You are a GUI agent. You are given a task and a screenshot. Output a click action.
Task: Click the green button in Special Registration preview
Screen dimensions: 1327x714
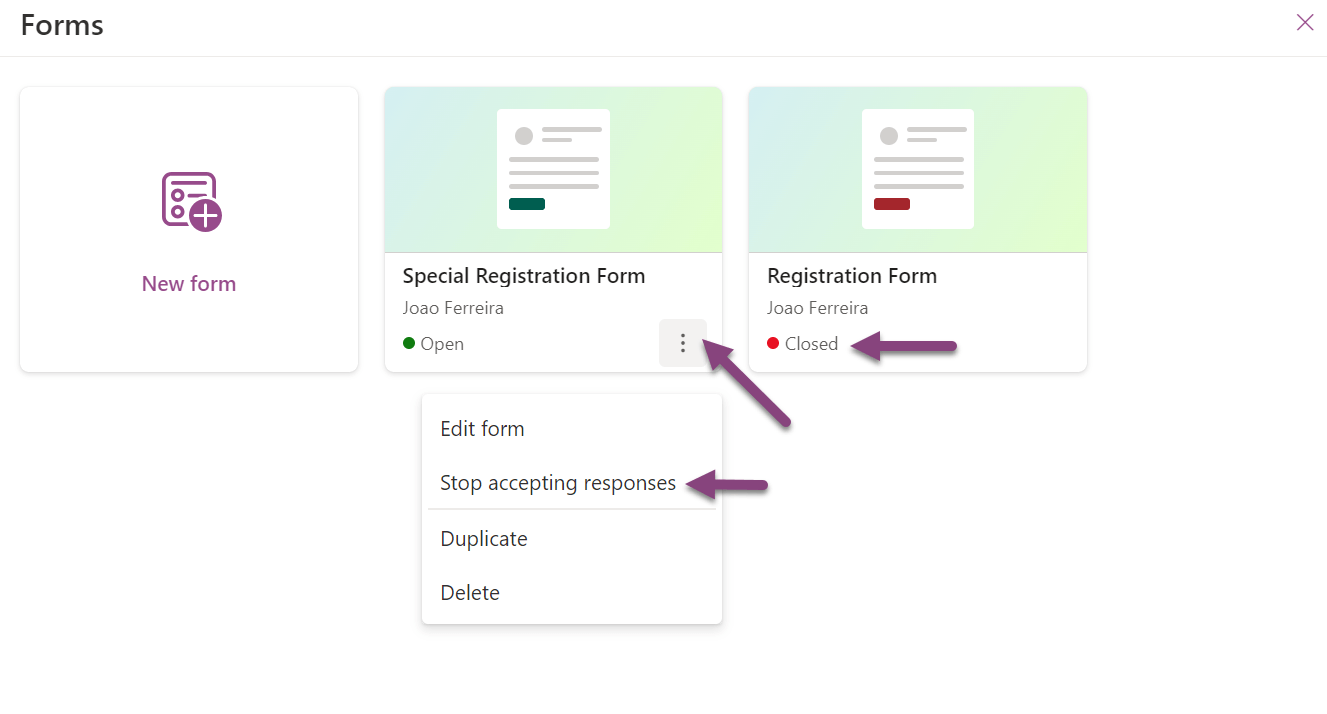pyautogui.click(x=527, y=204)
